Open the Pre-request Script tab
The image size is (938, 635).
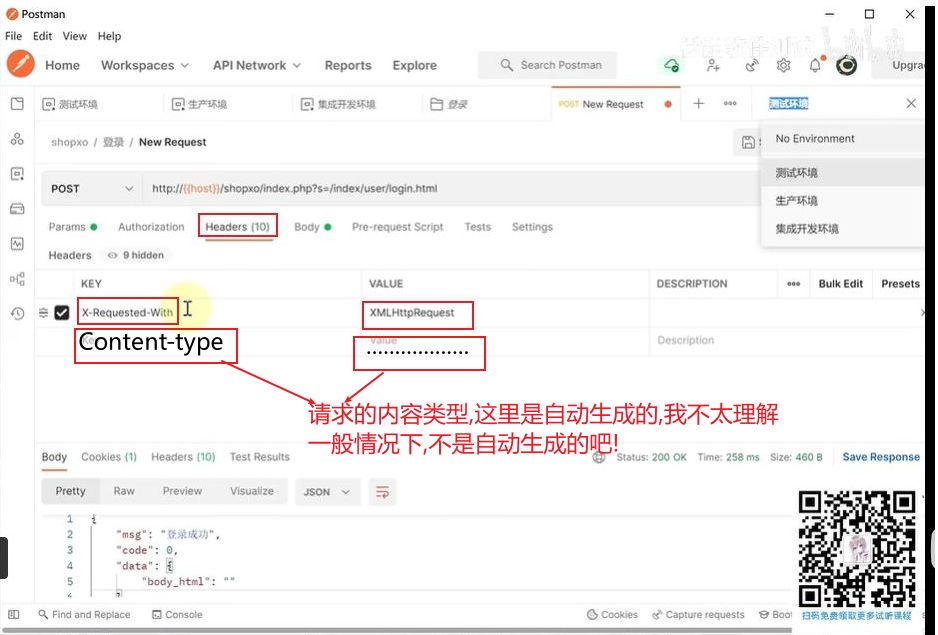[397, 227]
